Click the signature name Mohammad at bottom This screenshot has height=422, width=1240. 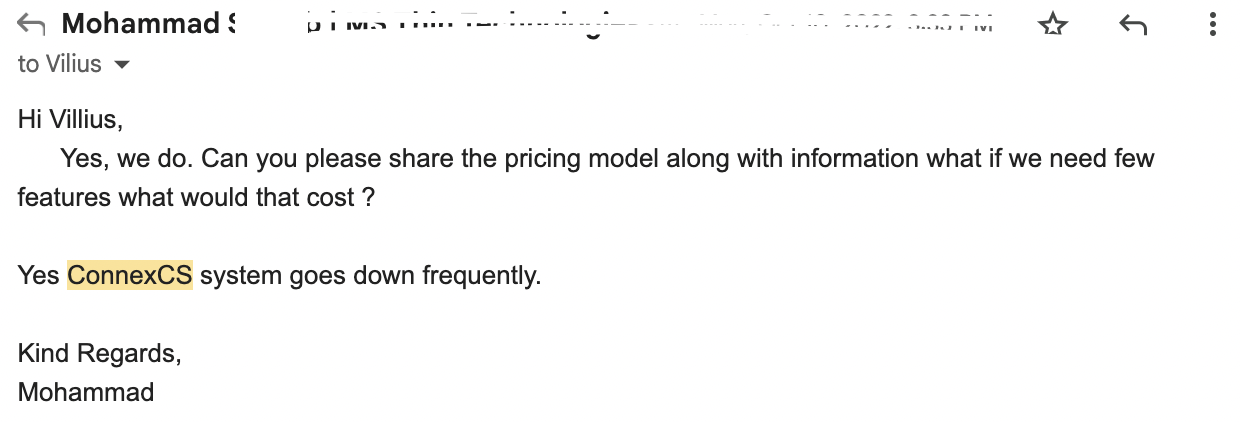pos(86,391)
